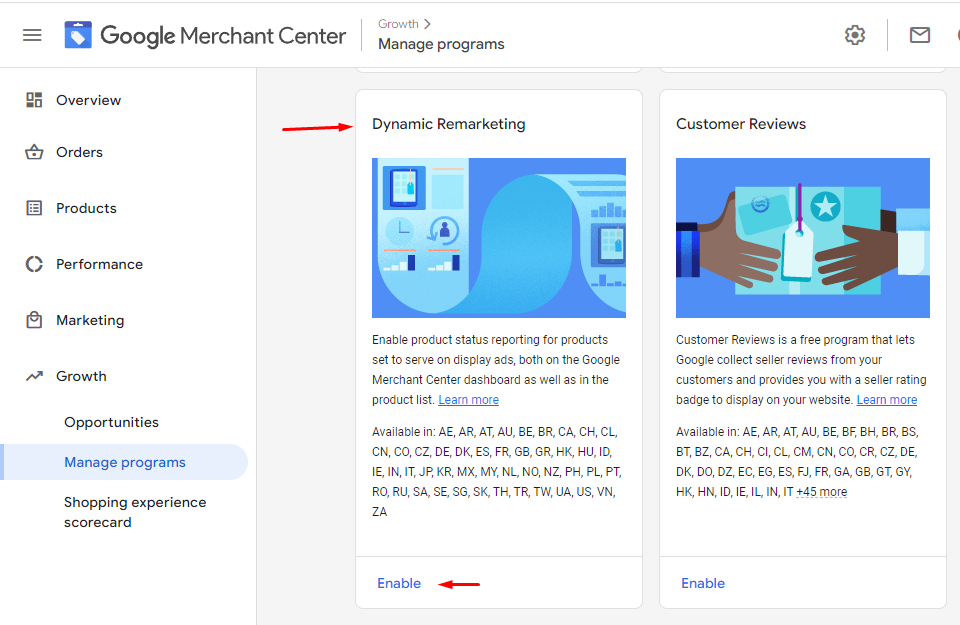Open the settings gear icon
The width and height of the screenshot is (960, 625).
point(855,36)
